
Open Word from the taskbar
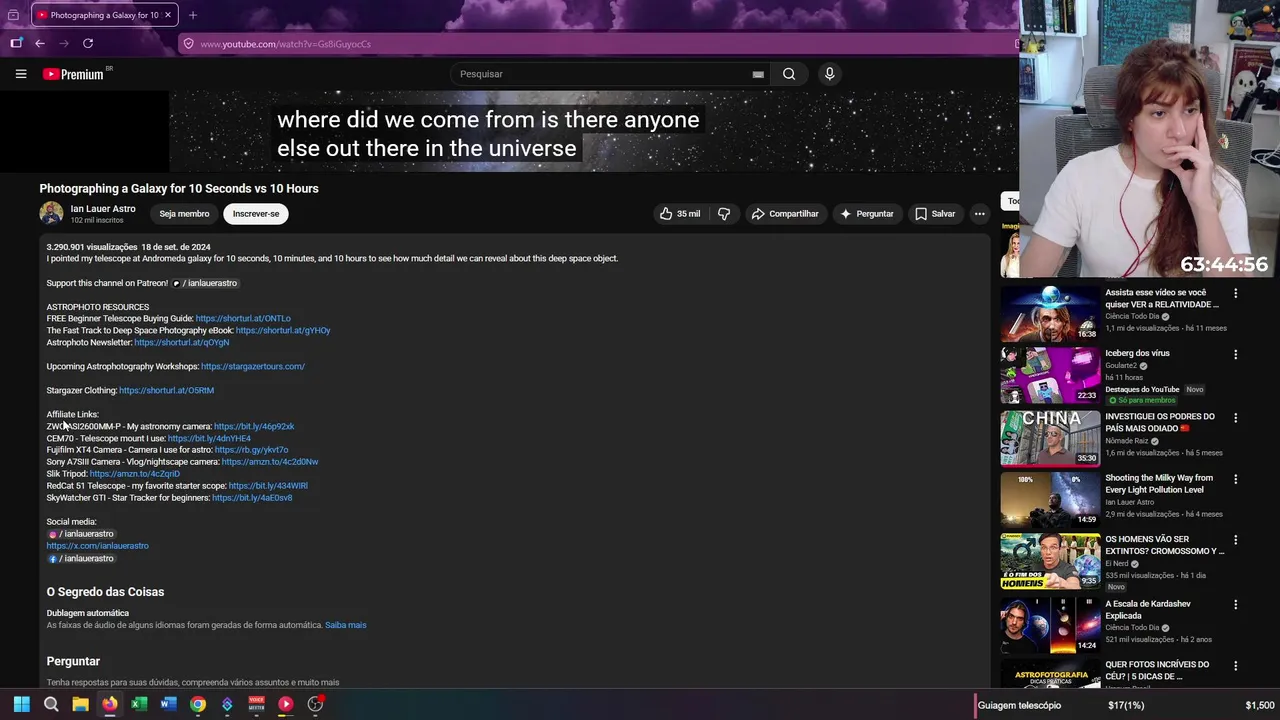pyautogui.click(x=168, y=704)
